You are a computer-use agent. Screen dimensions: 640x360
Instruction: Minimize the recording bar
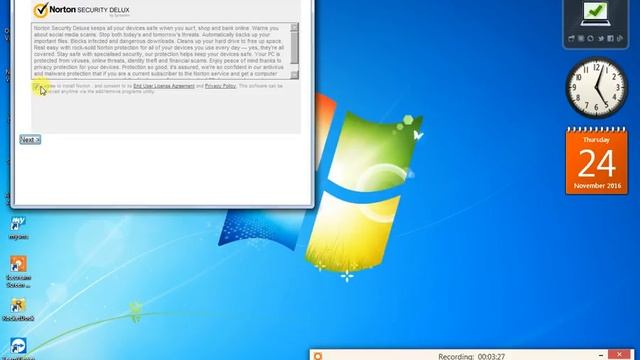pyautogui.click(x=600, y=355)
